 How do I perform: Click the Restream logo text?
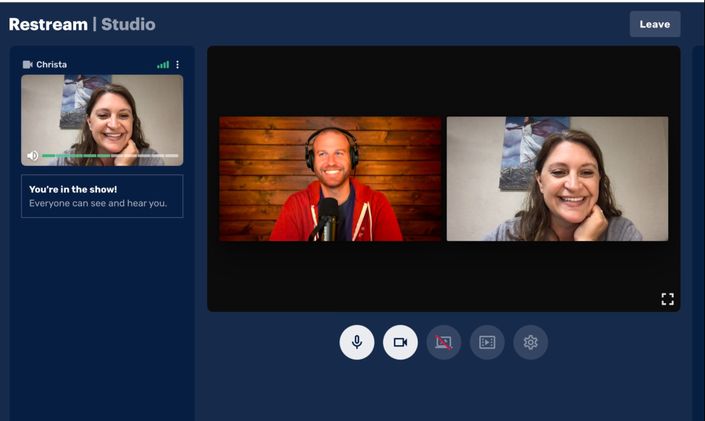[x=48, y=24]
